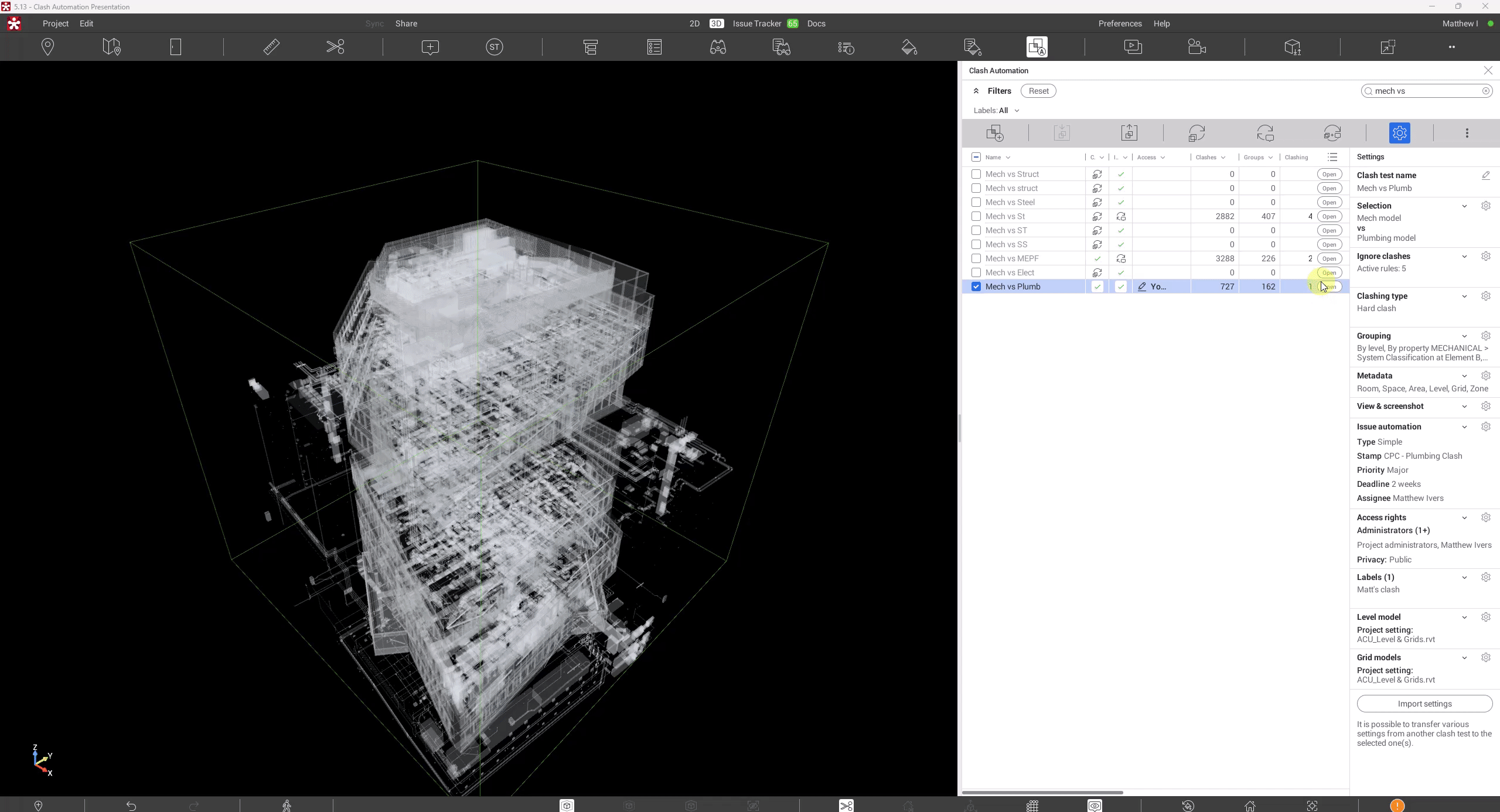
Task: Check the Mech vs Struct checkbox
Action: 976,174
